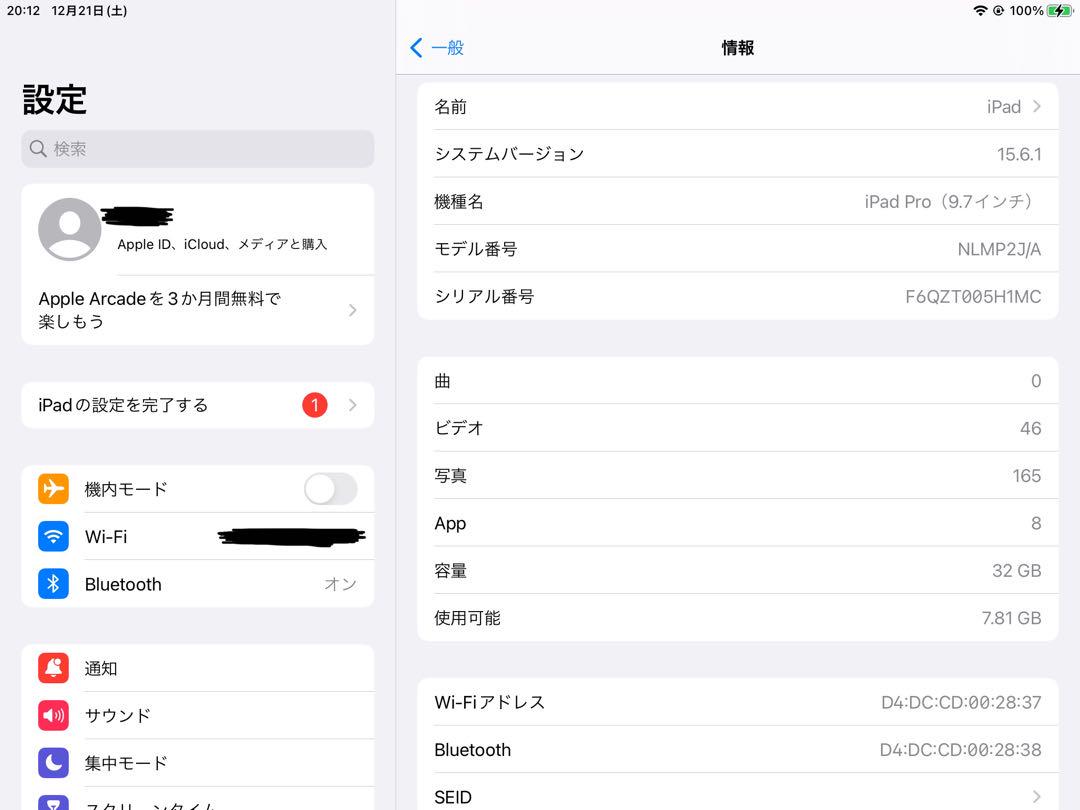The width and height of the screenshot is (1080, 810).
Task: Tap the 写真 label
Action: (x=450, y=476)
